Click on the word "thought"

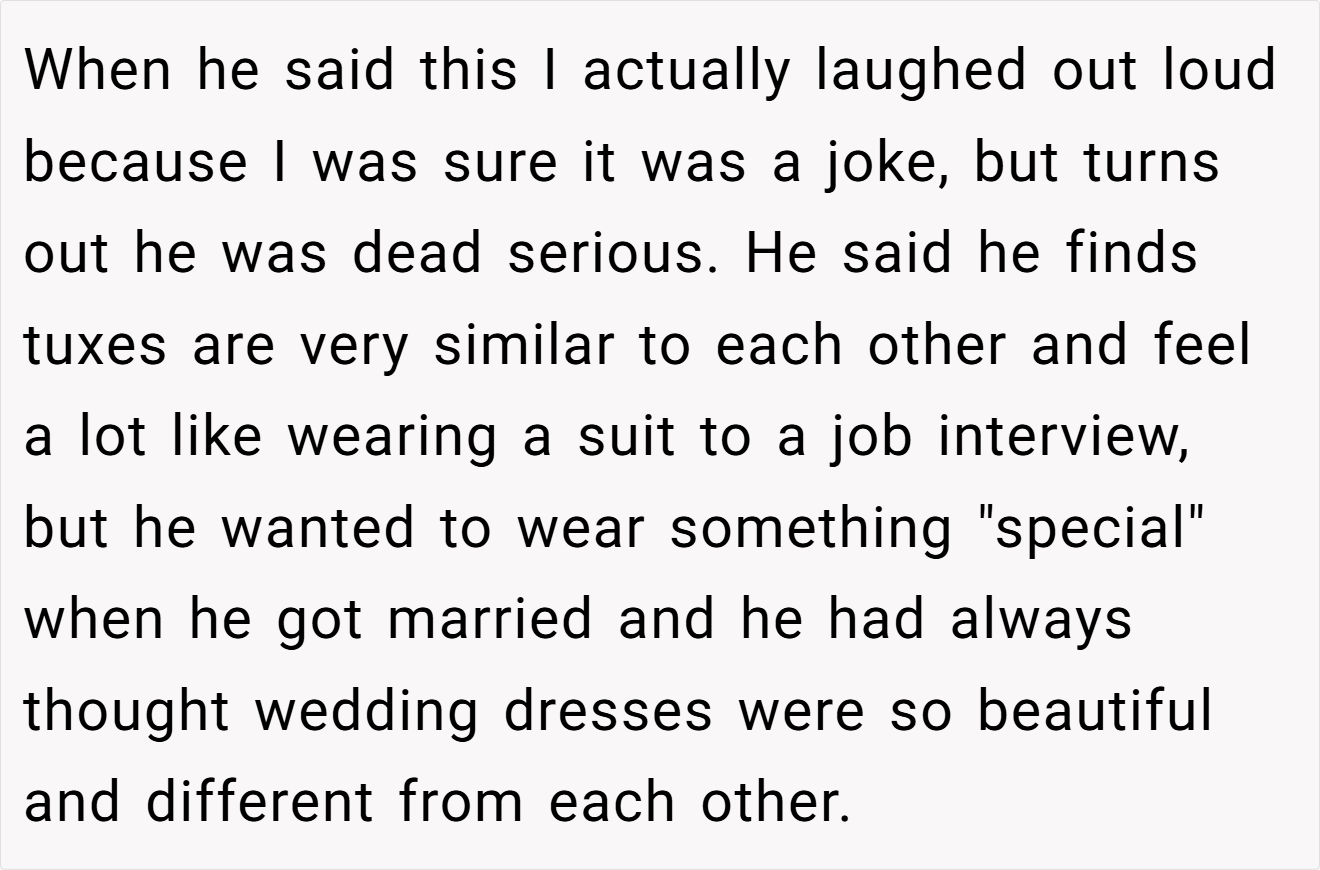(x=126, y=712)
